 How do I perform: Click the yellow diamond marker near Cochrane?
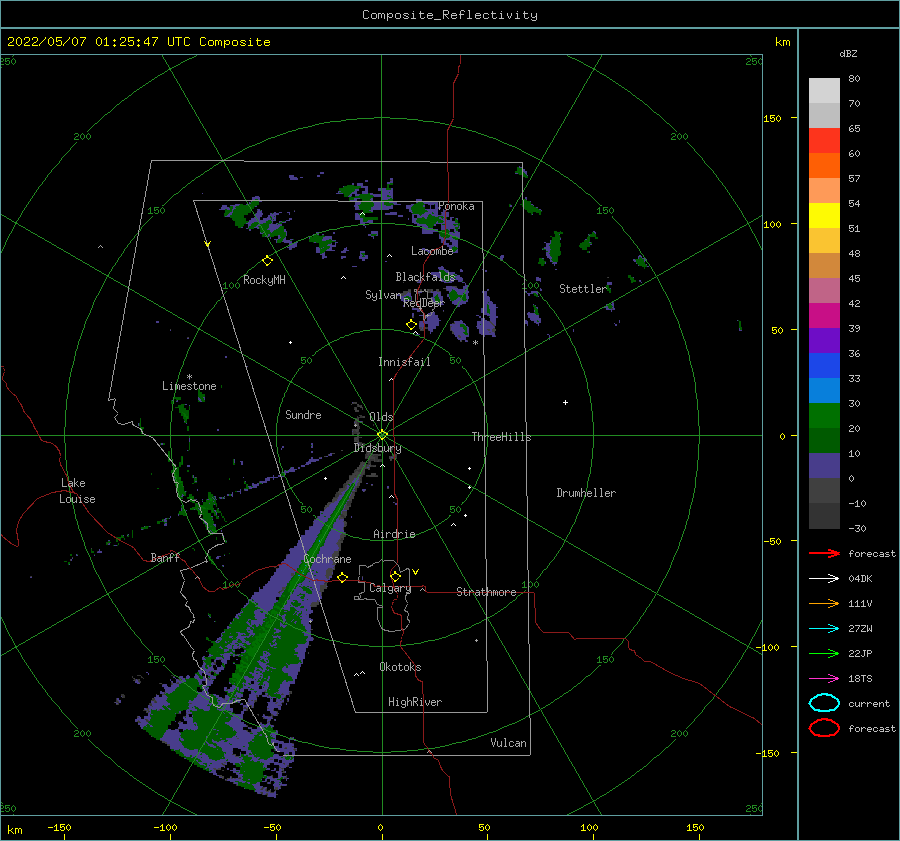coord(343,577)
